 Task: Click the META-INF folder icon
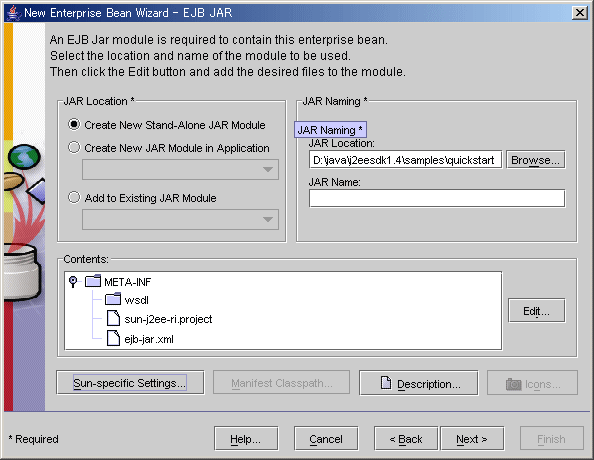click(x=93, y=281)
